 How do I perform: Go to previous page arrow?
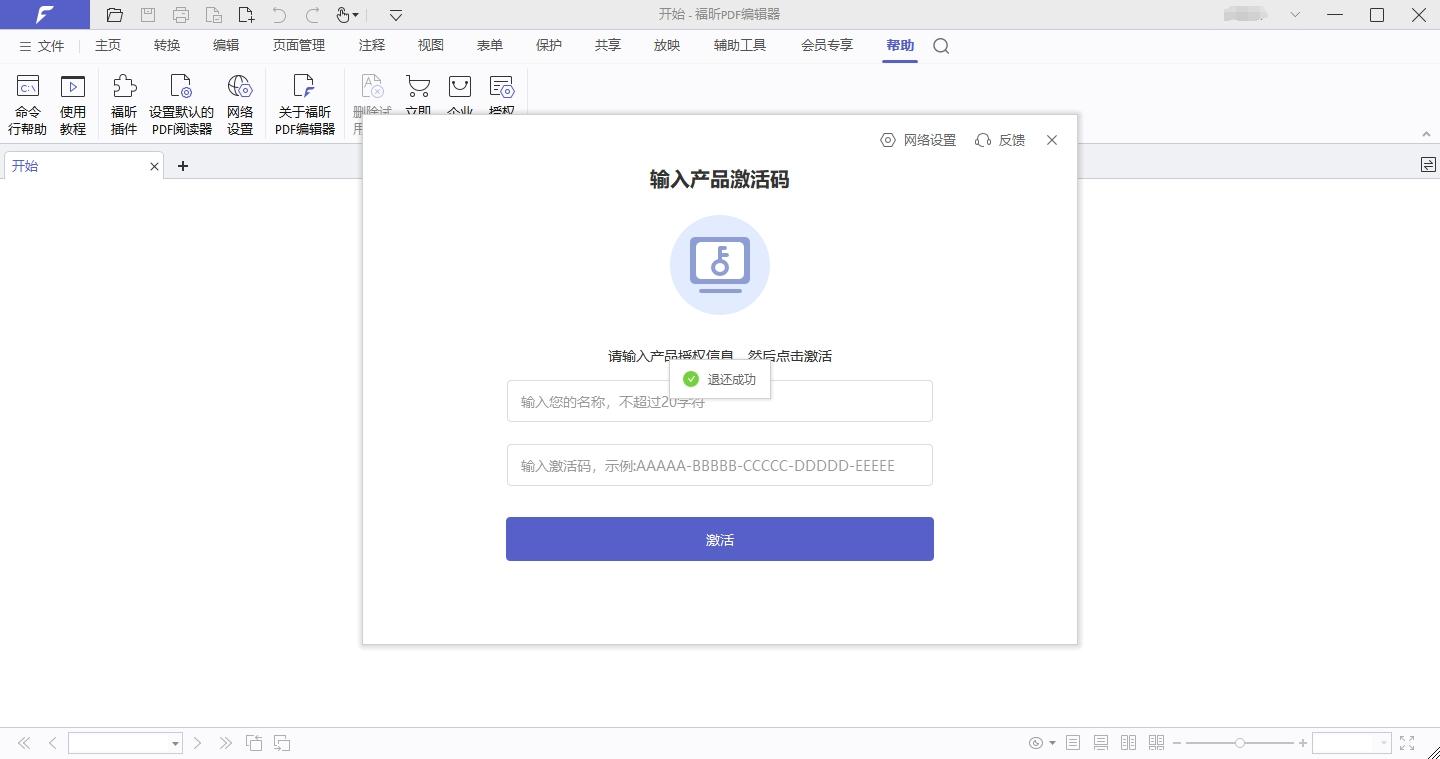[52, 743]
